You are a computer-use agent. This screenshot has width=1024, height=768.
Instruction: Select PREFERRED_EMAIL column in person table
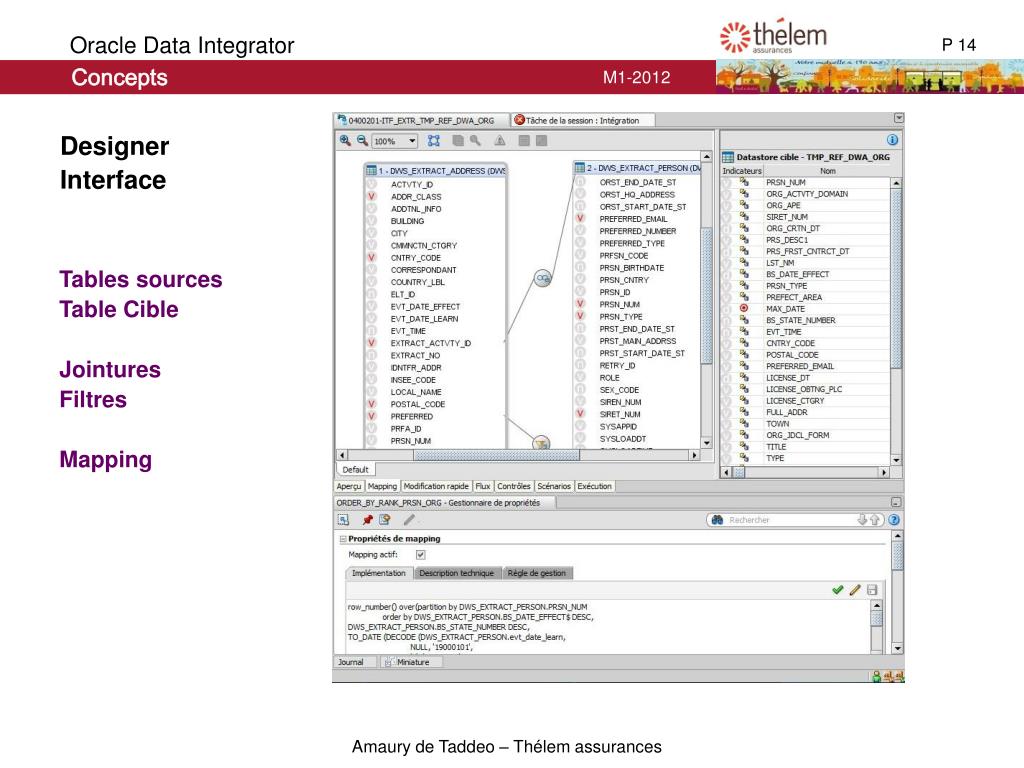pos(633,219)
